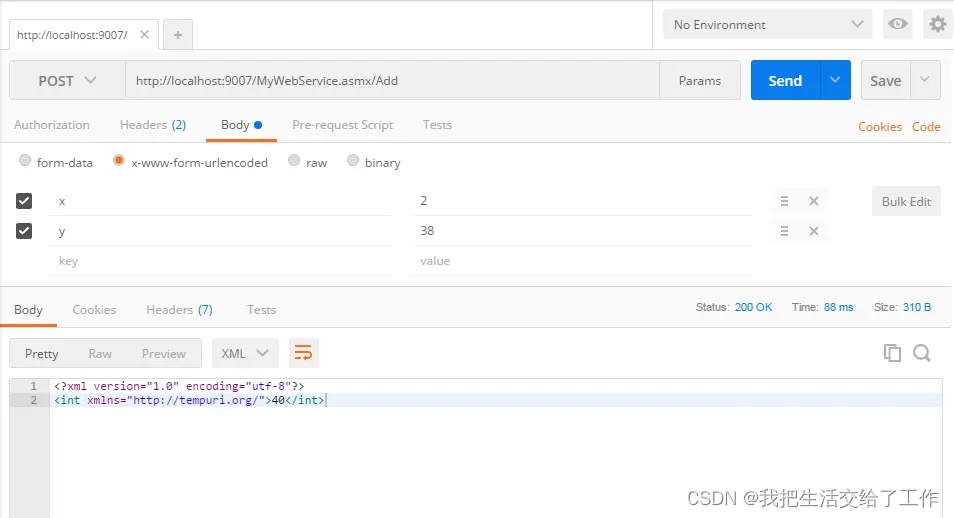The image size is (954, 518).
Task: Select the response Body tab
Action: point(28,310)
